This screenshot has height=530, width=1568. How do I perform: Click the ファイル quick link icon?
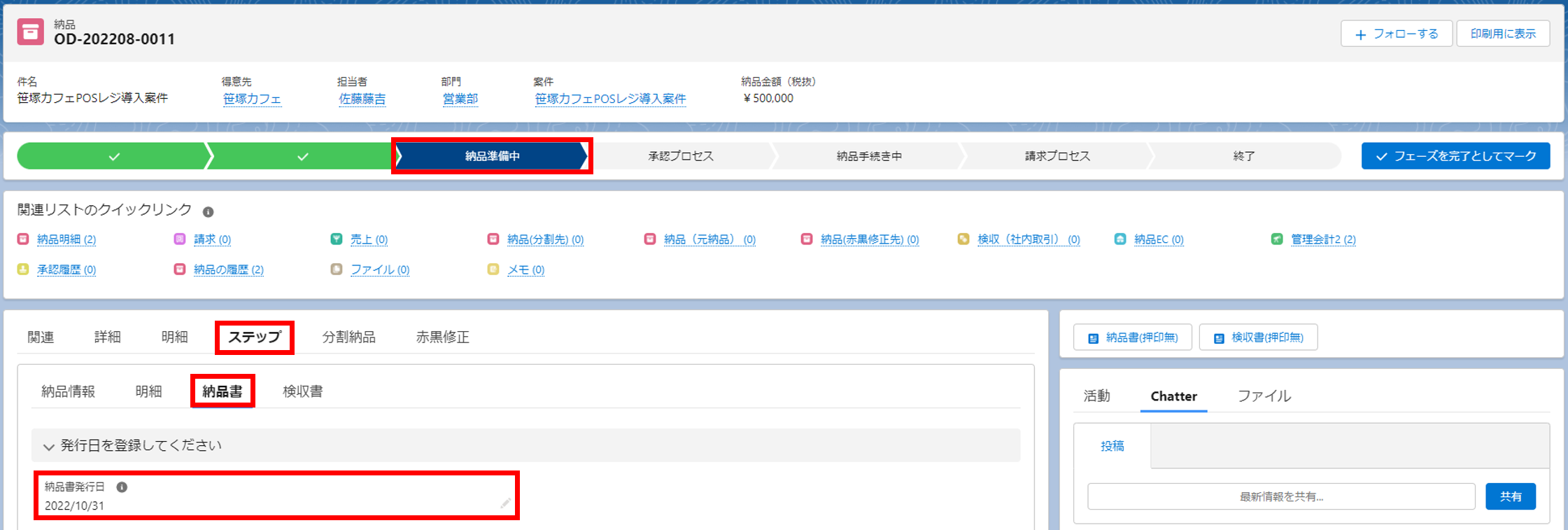point(337,270)
